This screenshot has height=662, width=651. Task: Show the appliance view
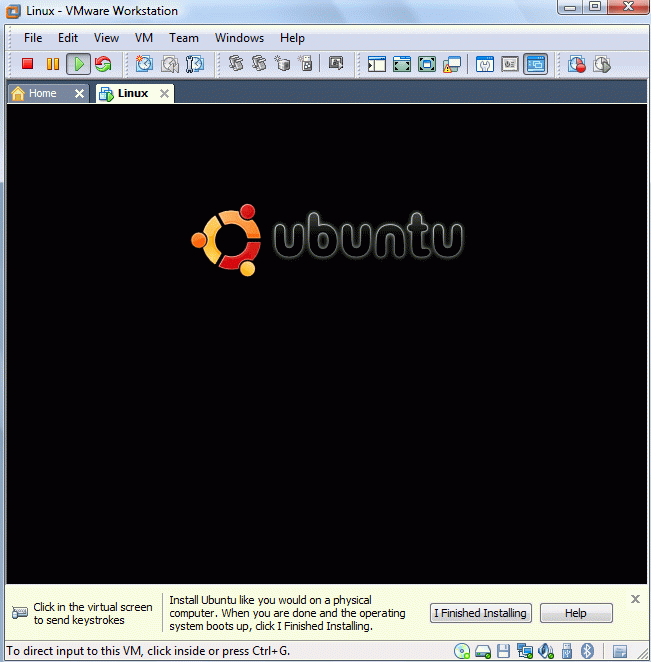[x=510, y=64]
